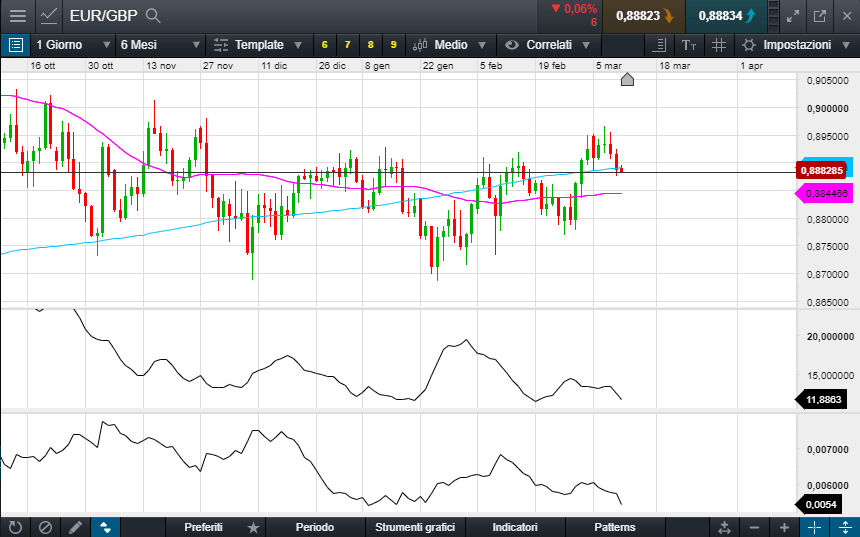Select template slot 8
This screenshot has height=537, width=860.
coord(371,45)
